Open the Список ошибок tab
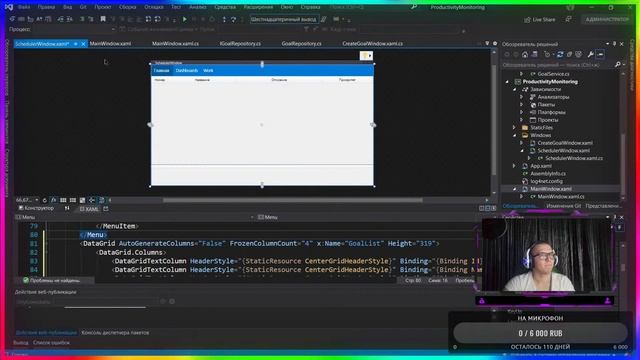Image resolution: width=640 pixels, height=360 pixels. [51, 343]
